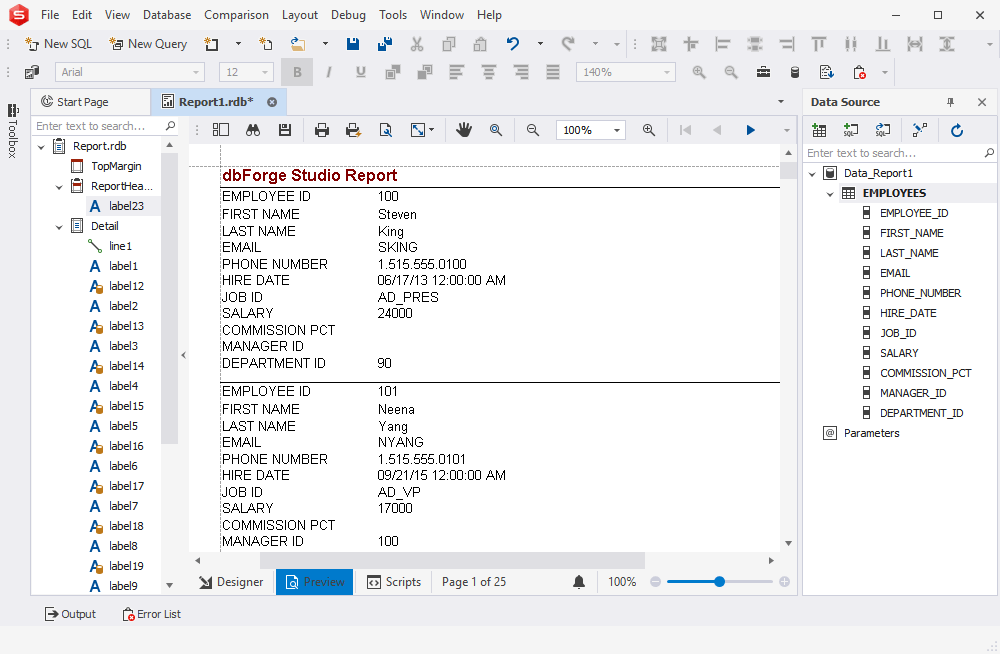Open the Toolbox side panel
The width and height of the screenshot is (1000, 654).
(12, 131)
